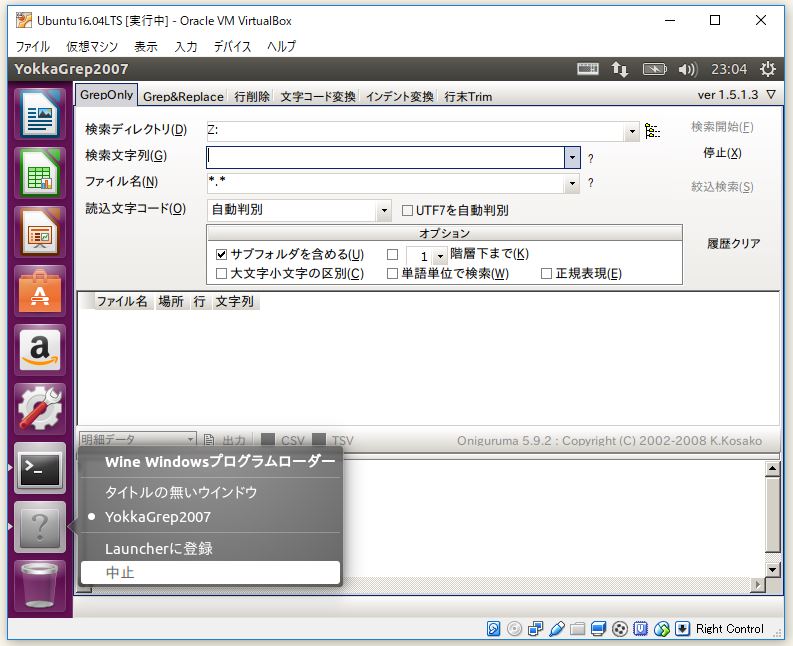Screen dimensions: 793x646
Task: Open Terminal from the launcher
Action: (40, 468)
